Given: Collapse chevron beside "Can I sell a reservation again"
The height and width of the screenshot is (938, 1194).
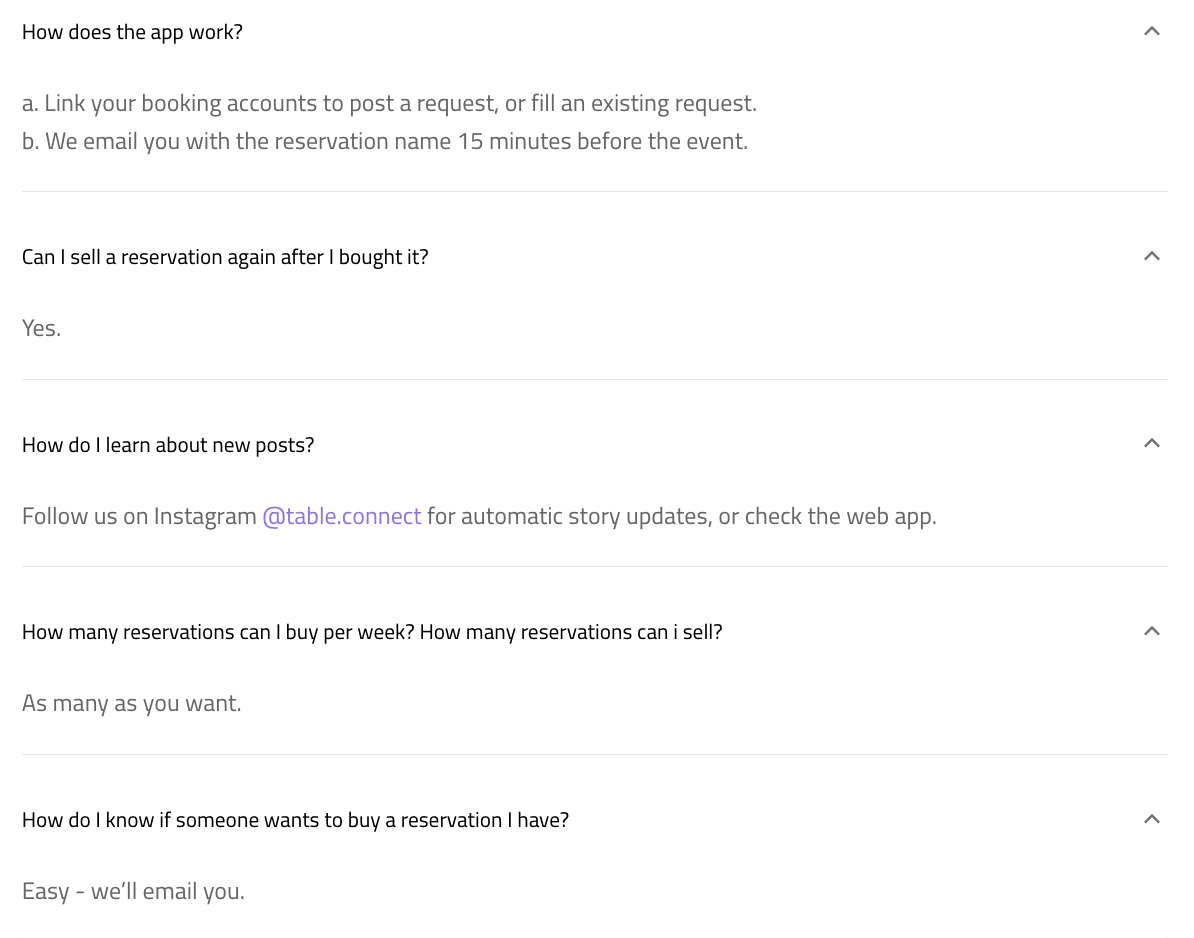Looking at the screenshot, I should coord(1151,257).
